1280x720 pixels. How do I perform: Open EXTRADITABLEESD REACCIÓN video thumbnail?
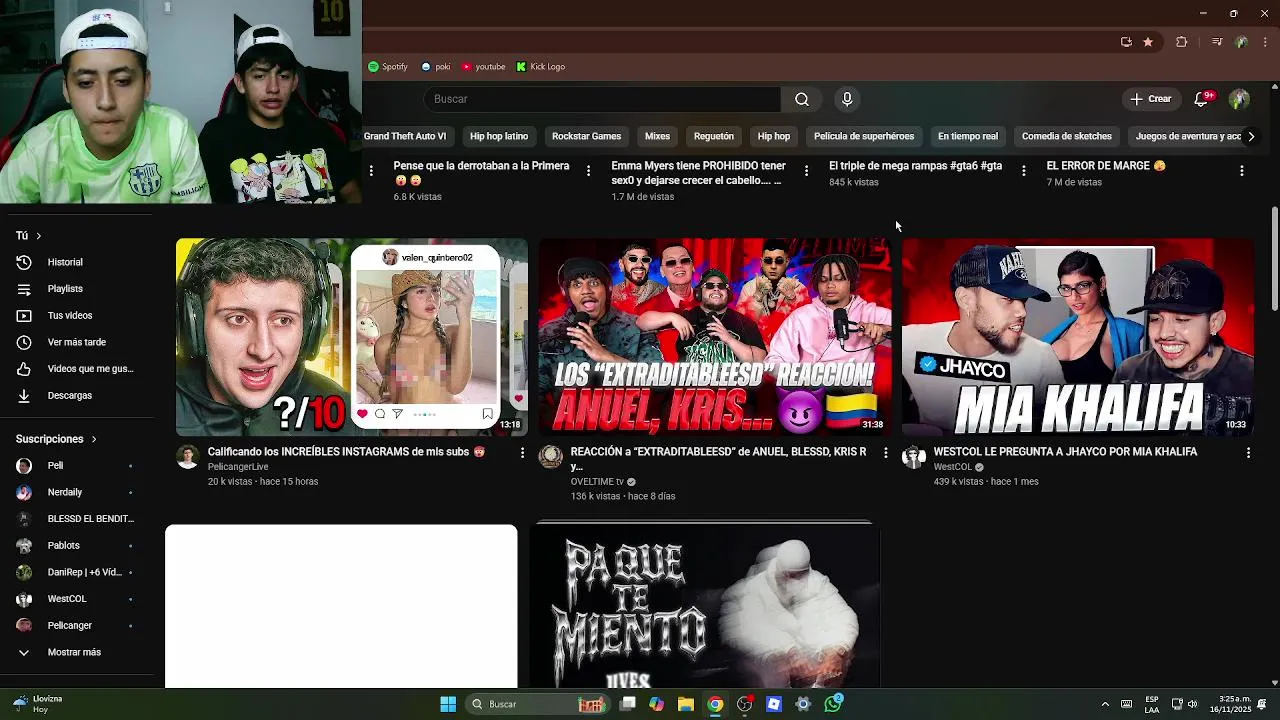click(715, 337)
